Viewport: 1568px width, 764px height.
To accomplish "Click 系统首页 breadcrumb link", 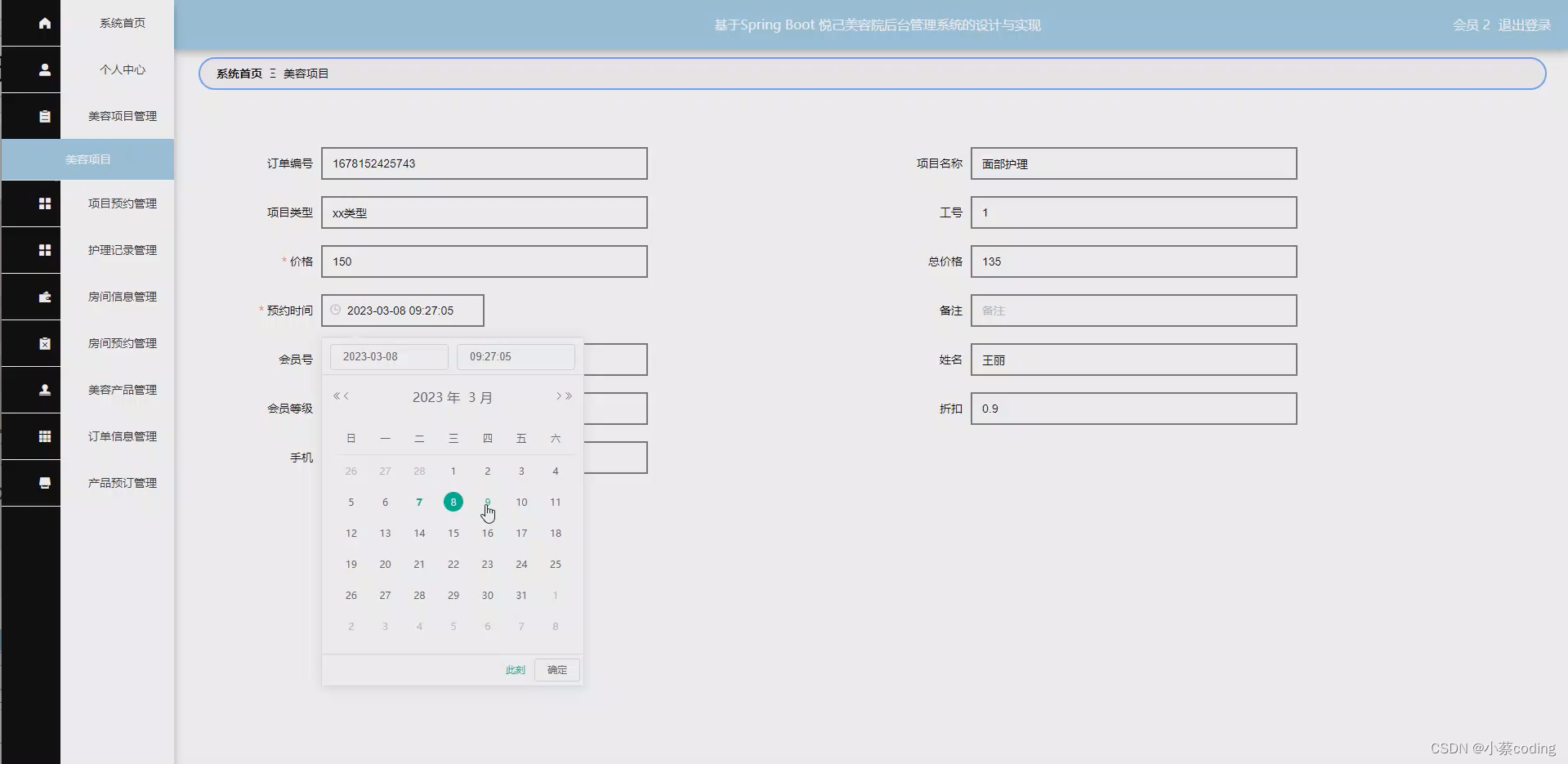I will pos(239,74).
